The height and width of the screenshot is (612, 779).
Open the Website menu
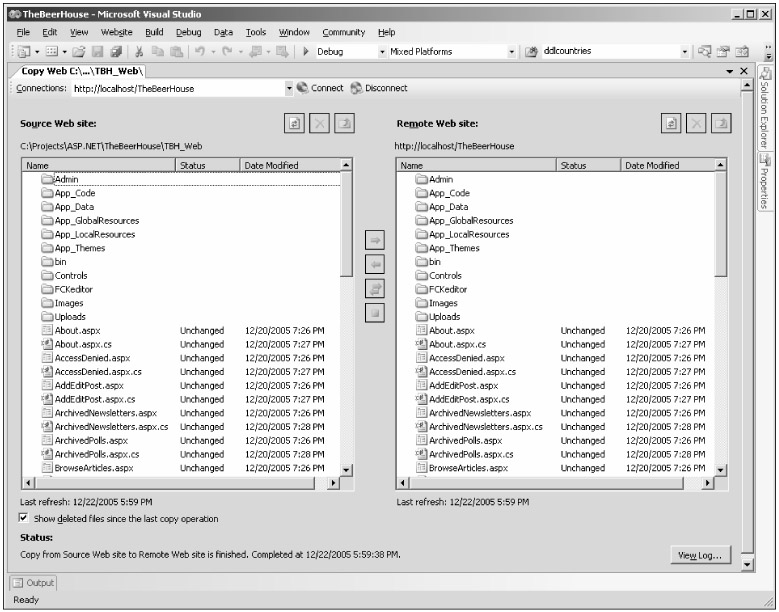(117, 32)
